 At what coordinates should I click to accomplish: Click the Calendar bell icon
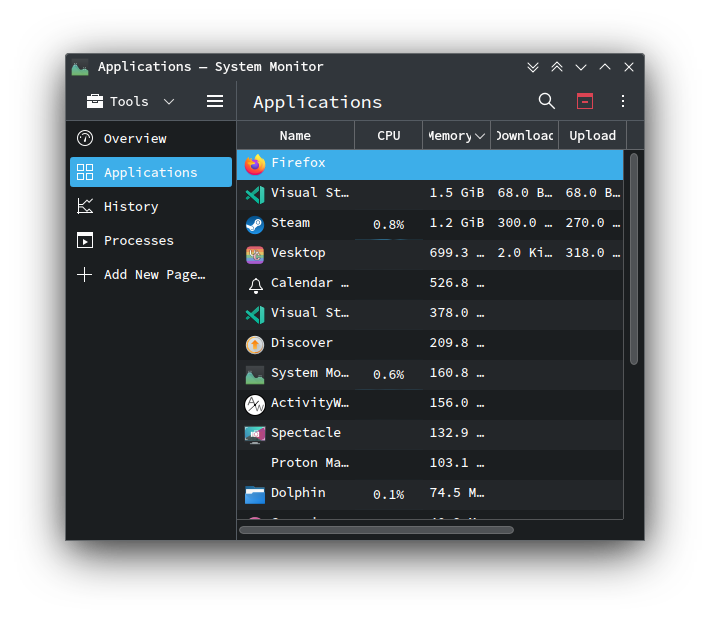coord(255,285)
